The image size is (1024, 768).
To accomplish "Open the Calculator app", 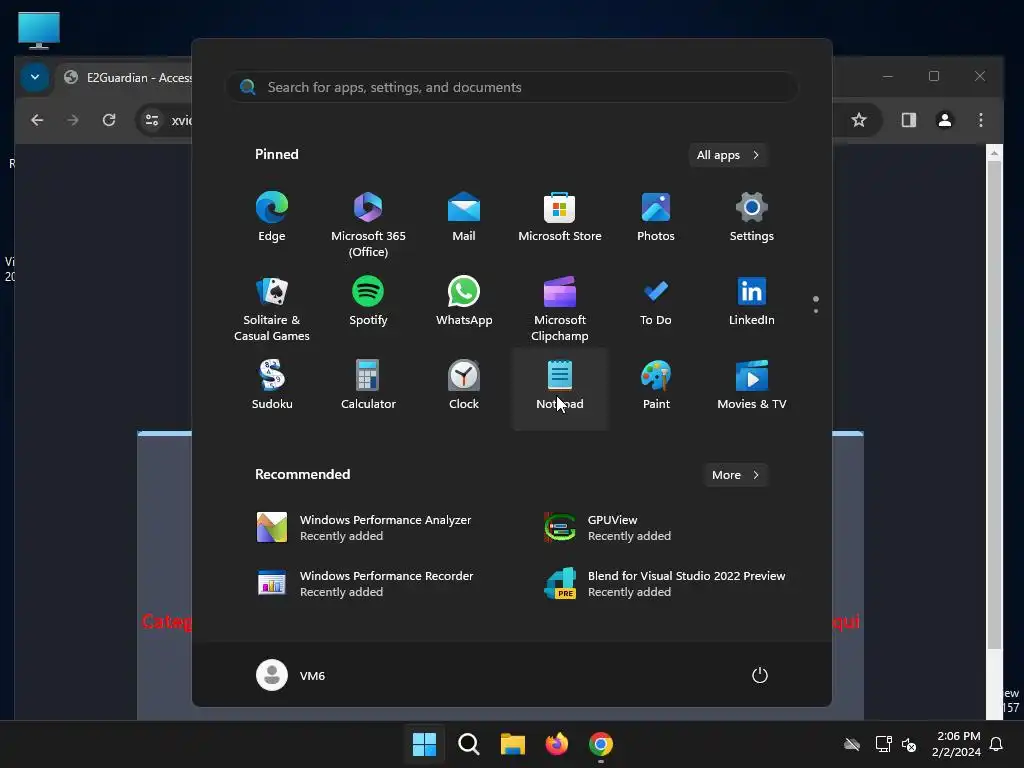I will point(368,385).
